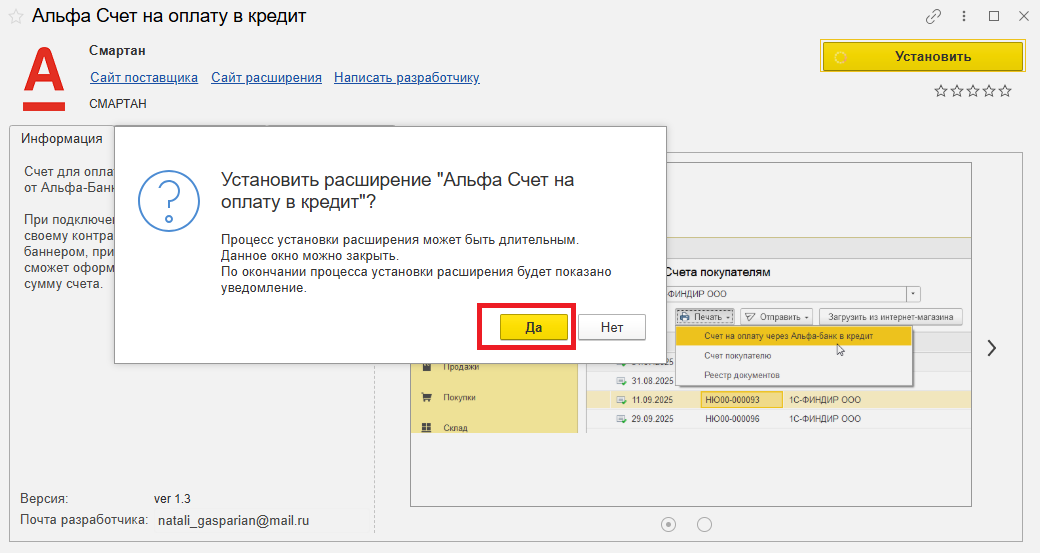
Task: Open the three-dot more options menu
Action: tap(964, 17)
